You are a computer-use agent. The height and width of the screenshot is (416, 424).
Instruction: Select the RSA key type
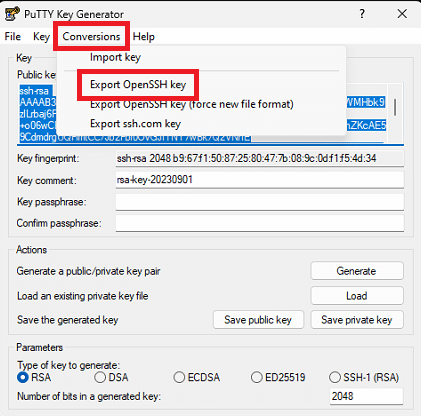tap(34, 377)
